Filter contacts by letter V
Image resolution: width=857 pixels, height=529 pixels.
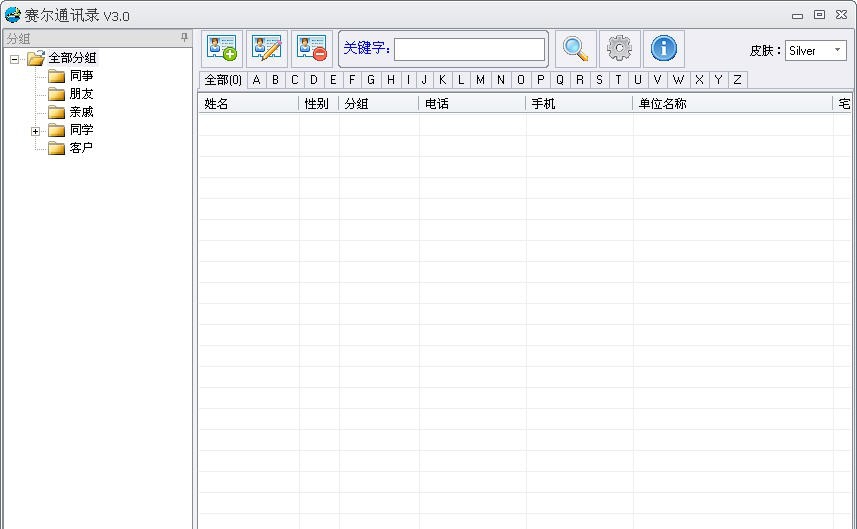(x=658, y=80)
